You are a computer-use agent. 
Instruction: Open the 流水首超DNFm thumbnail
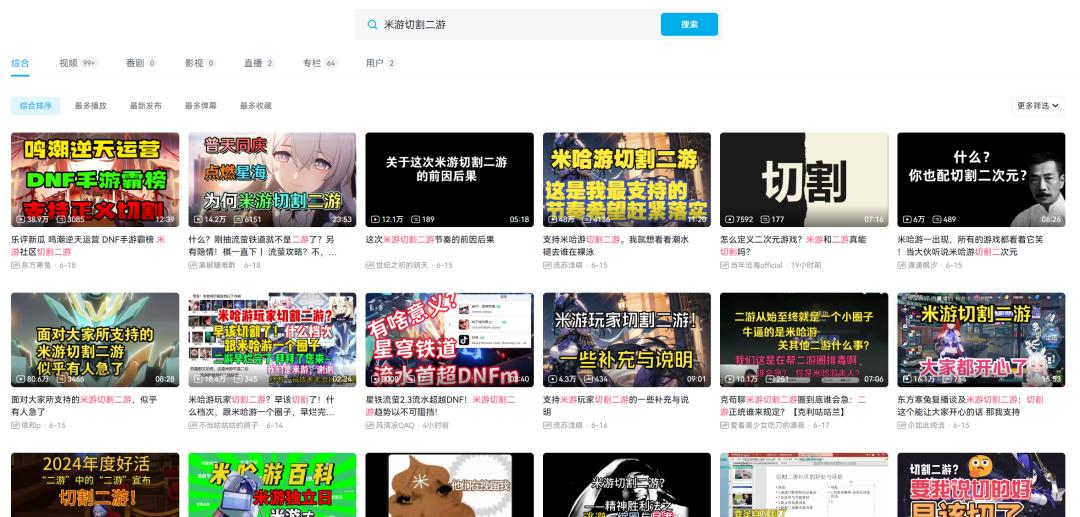(x=450, y=340)
